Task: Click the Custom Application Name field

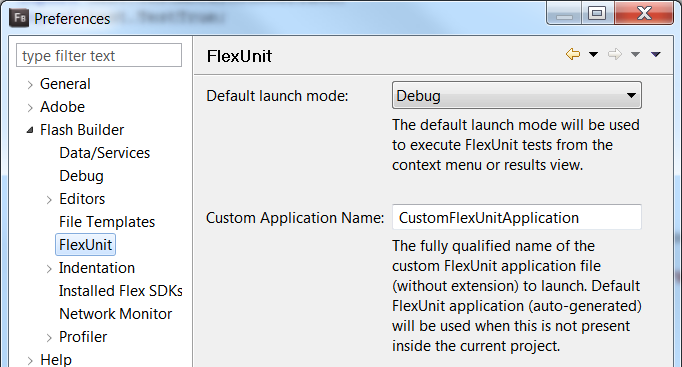Action: [x=517, y=217]
